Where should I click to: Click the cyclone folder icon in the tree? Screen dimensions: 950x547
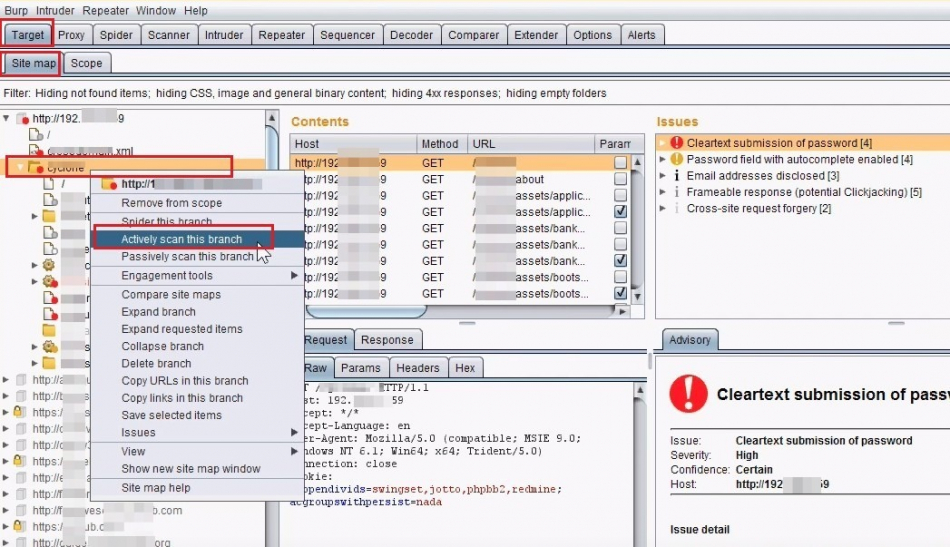coord(35,167)
